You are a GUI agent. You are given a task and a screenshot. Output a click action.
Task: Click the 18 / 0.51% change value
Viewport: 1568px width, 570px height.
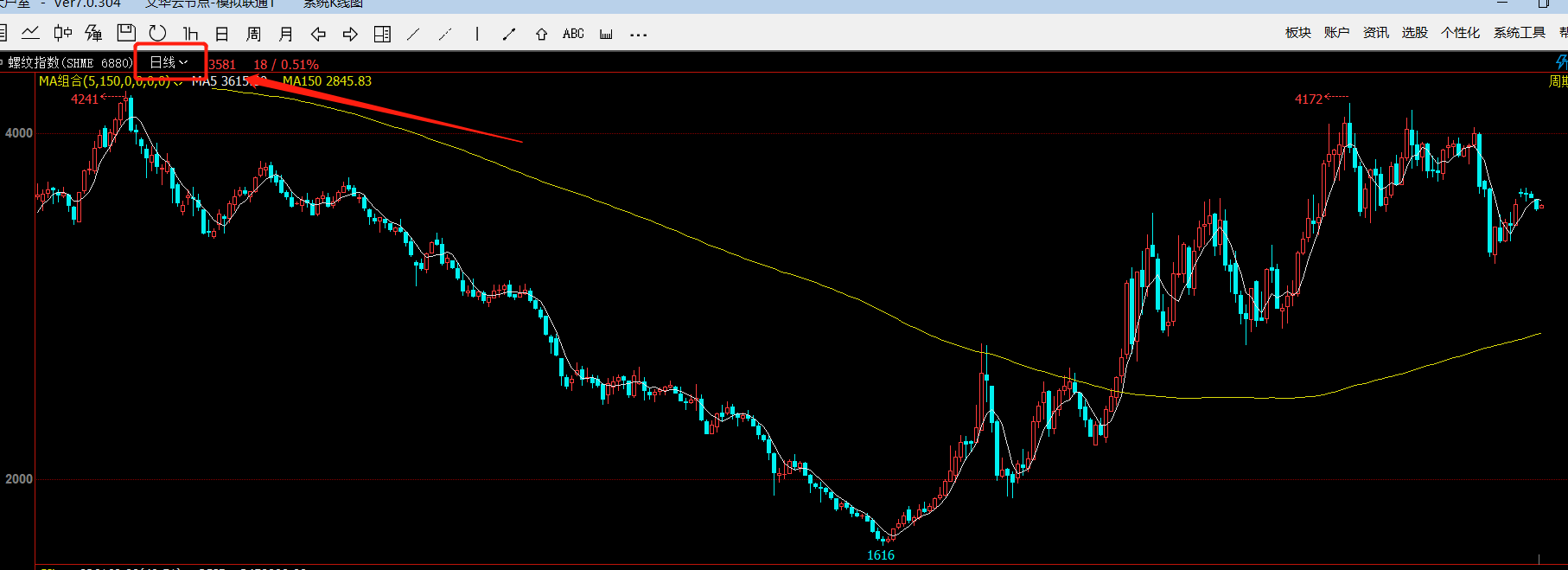point(286,65)
